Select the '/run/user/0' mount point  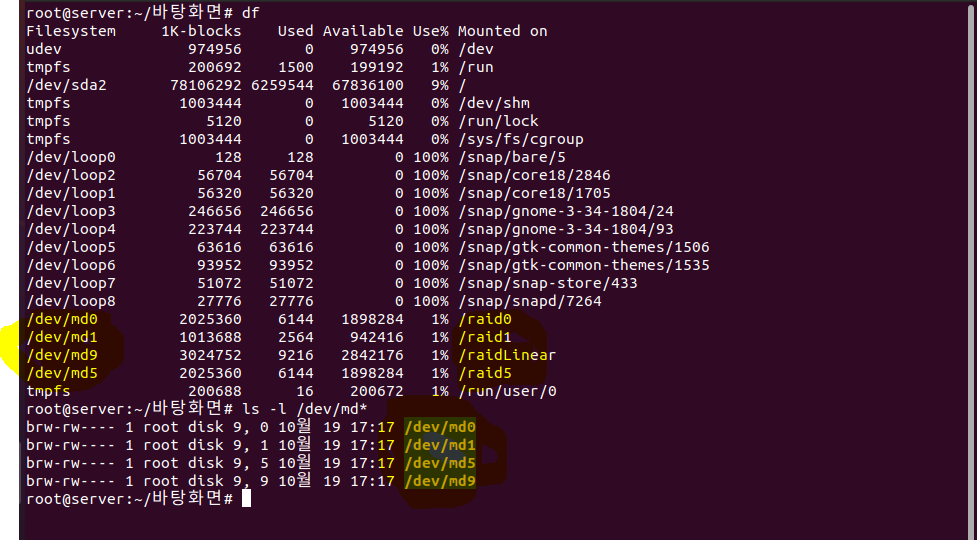click(507, 392)
